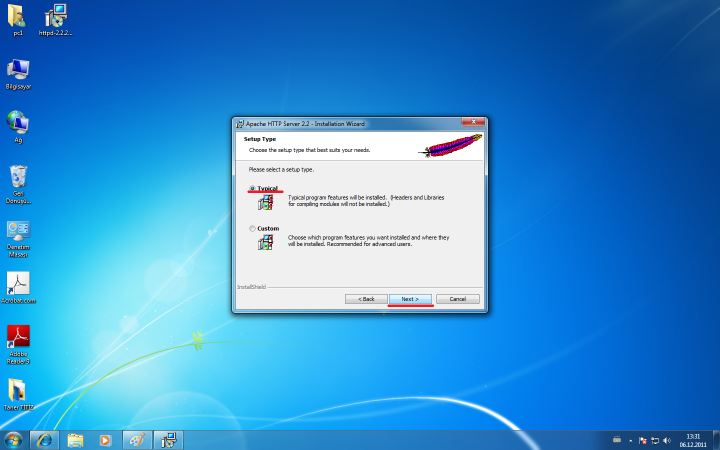
Task: Click the Next button in the wizard
Action: (410, 299)
